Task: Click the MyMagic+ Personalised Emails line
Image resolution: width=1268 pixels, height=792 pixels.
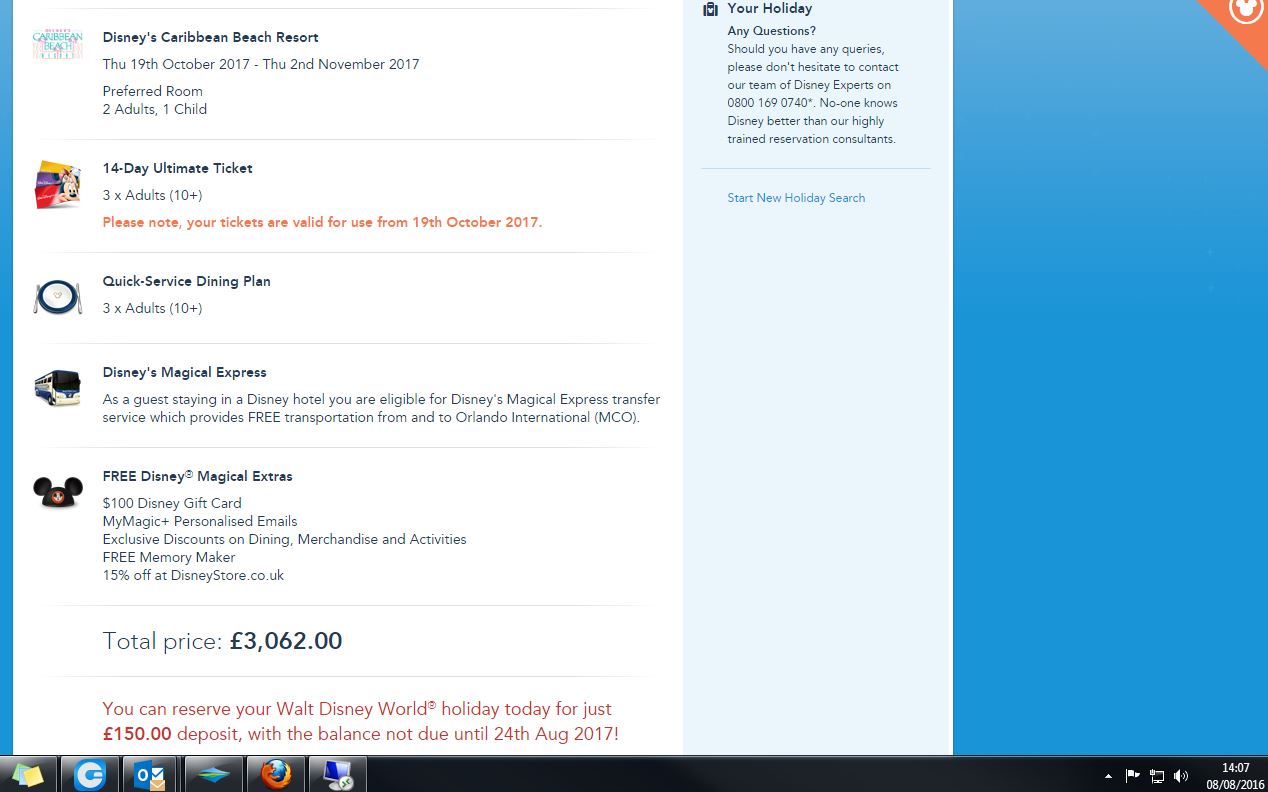Action: (x=200, y=521)
